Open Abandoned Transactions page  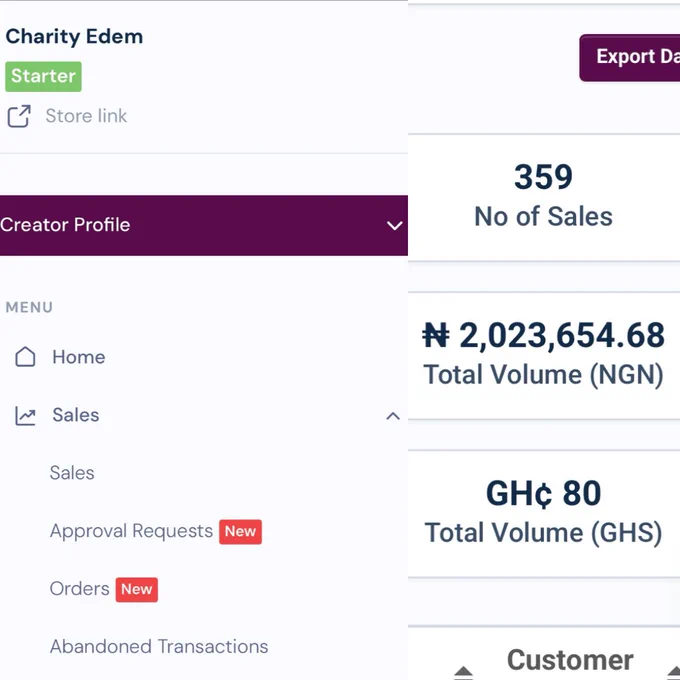[159, 646]
